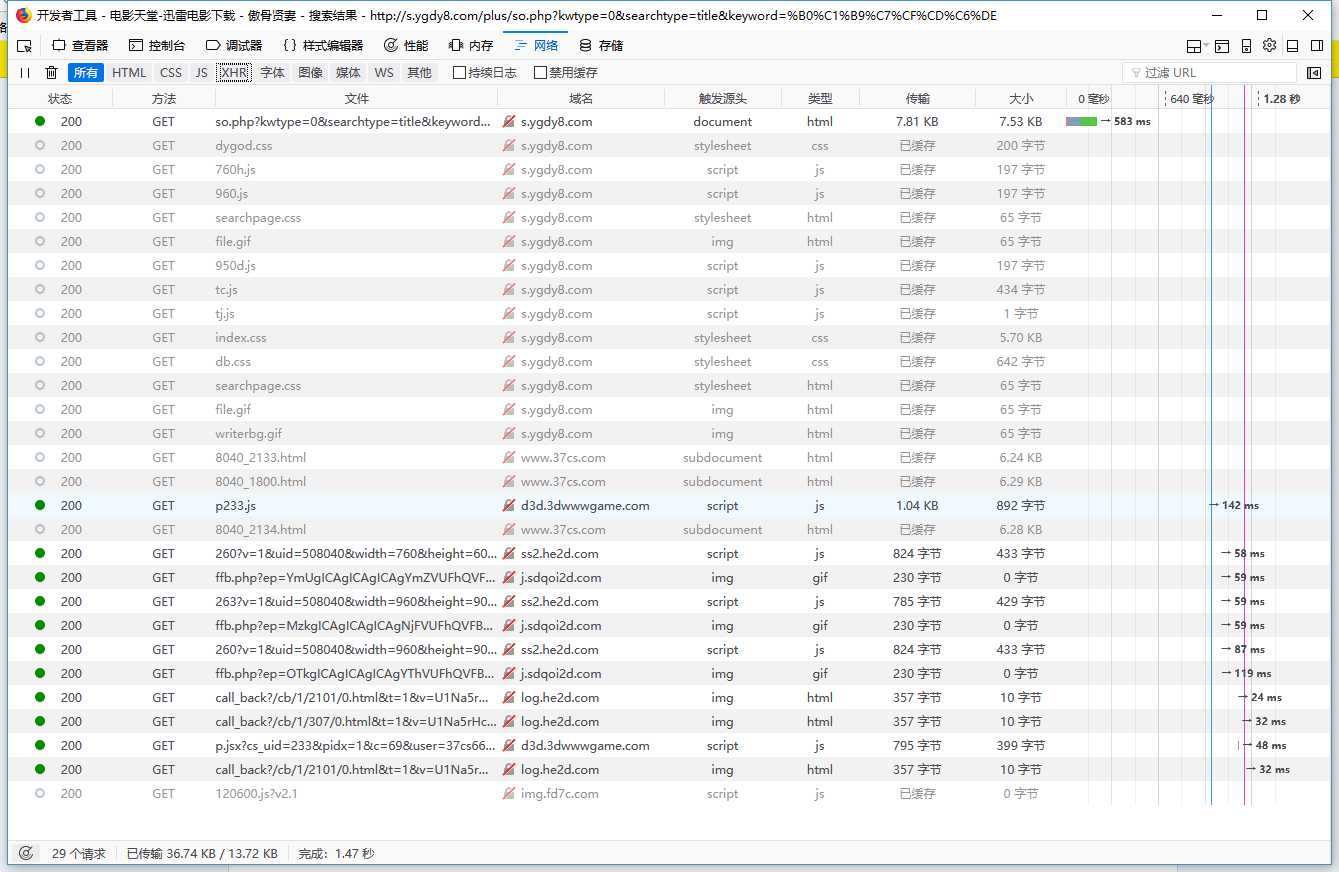
Task: Click the insecure lock icon beside img.fd7c.com
Action: pyautogui.click(x=510, y=794)
